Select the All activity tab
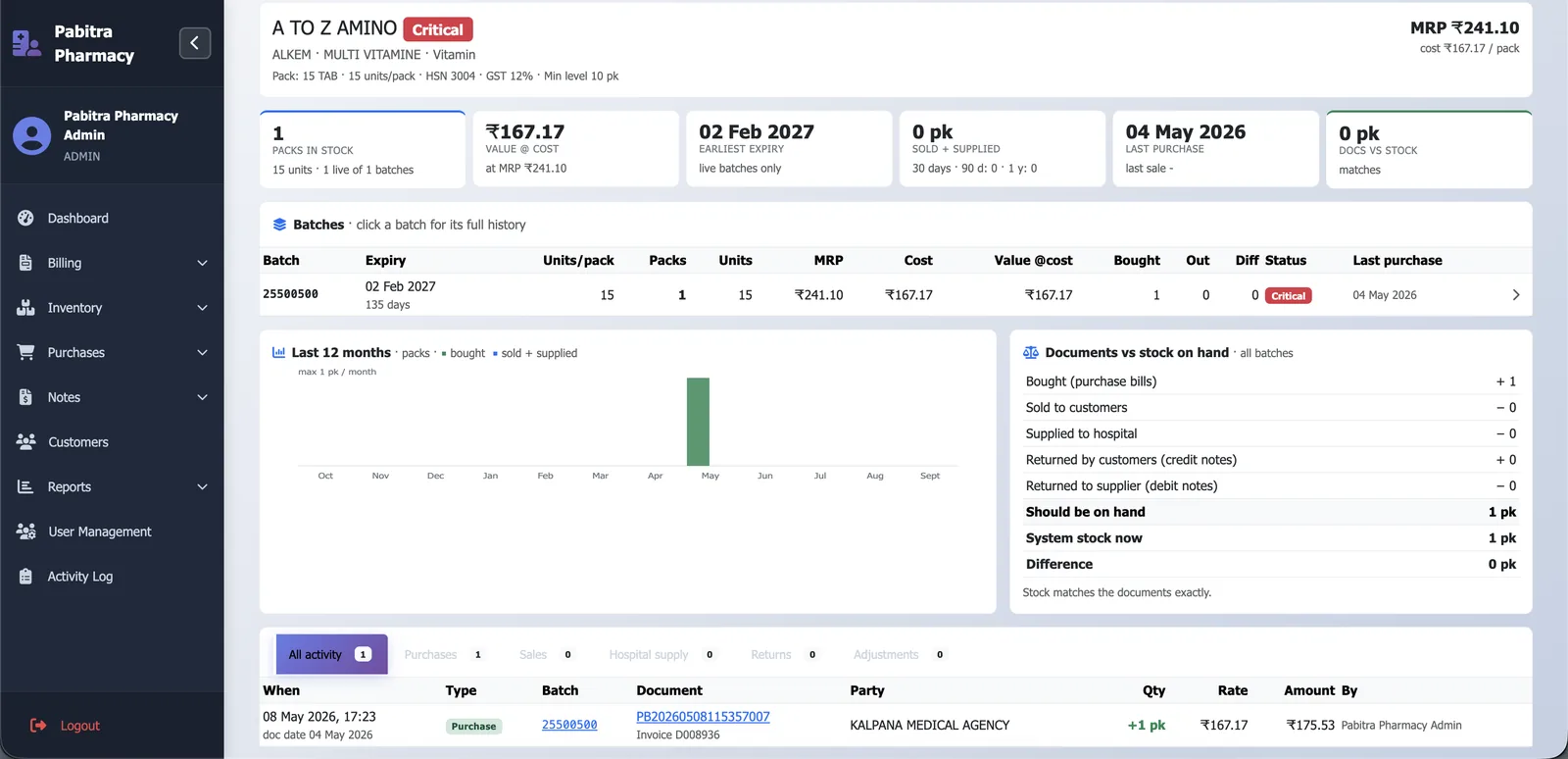This screenshot has height=759, width=1568. pyautogui.click(x=331, y=654)
